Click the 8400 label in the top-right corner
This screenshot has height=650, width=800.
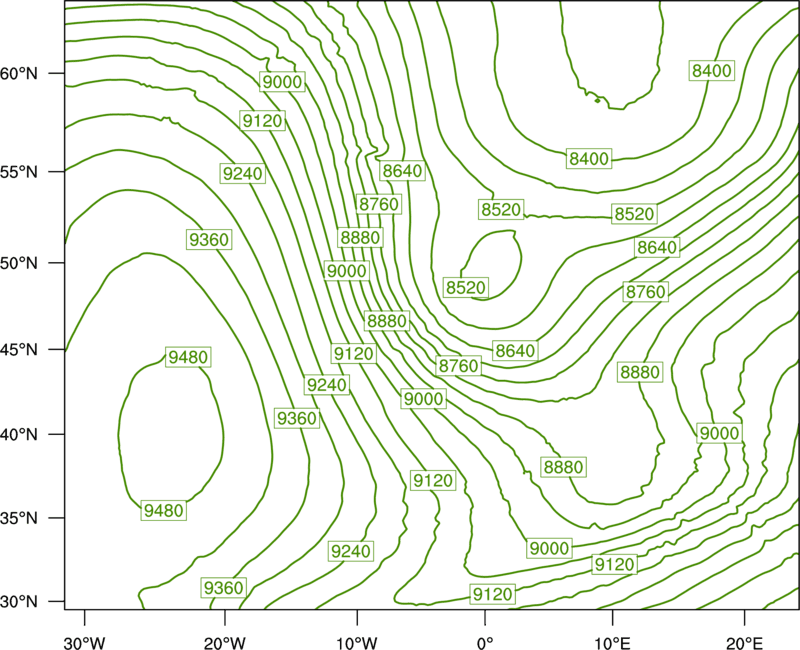point(712,70)
